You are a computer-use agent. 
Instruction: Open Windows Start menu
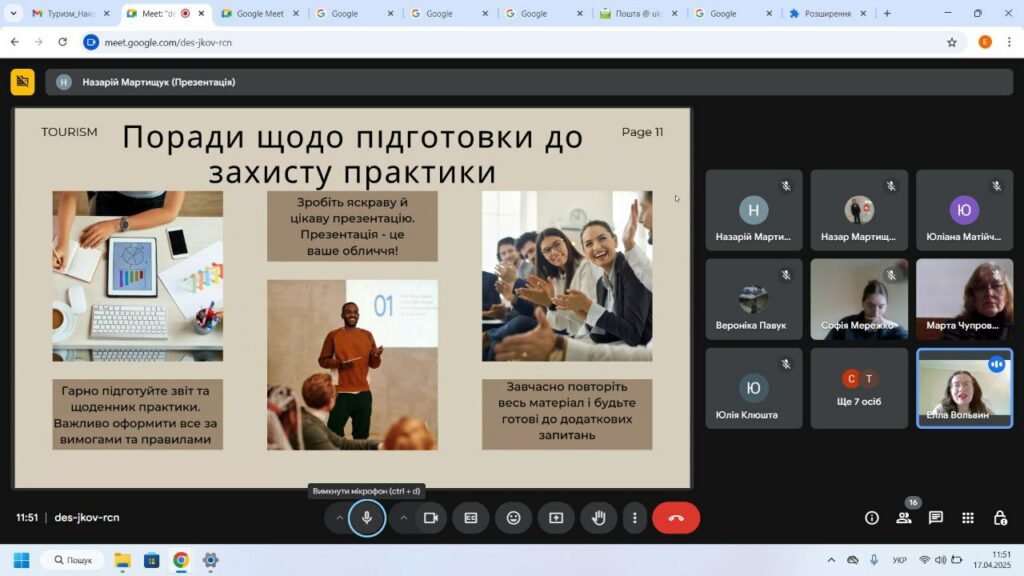22,560
